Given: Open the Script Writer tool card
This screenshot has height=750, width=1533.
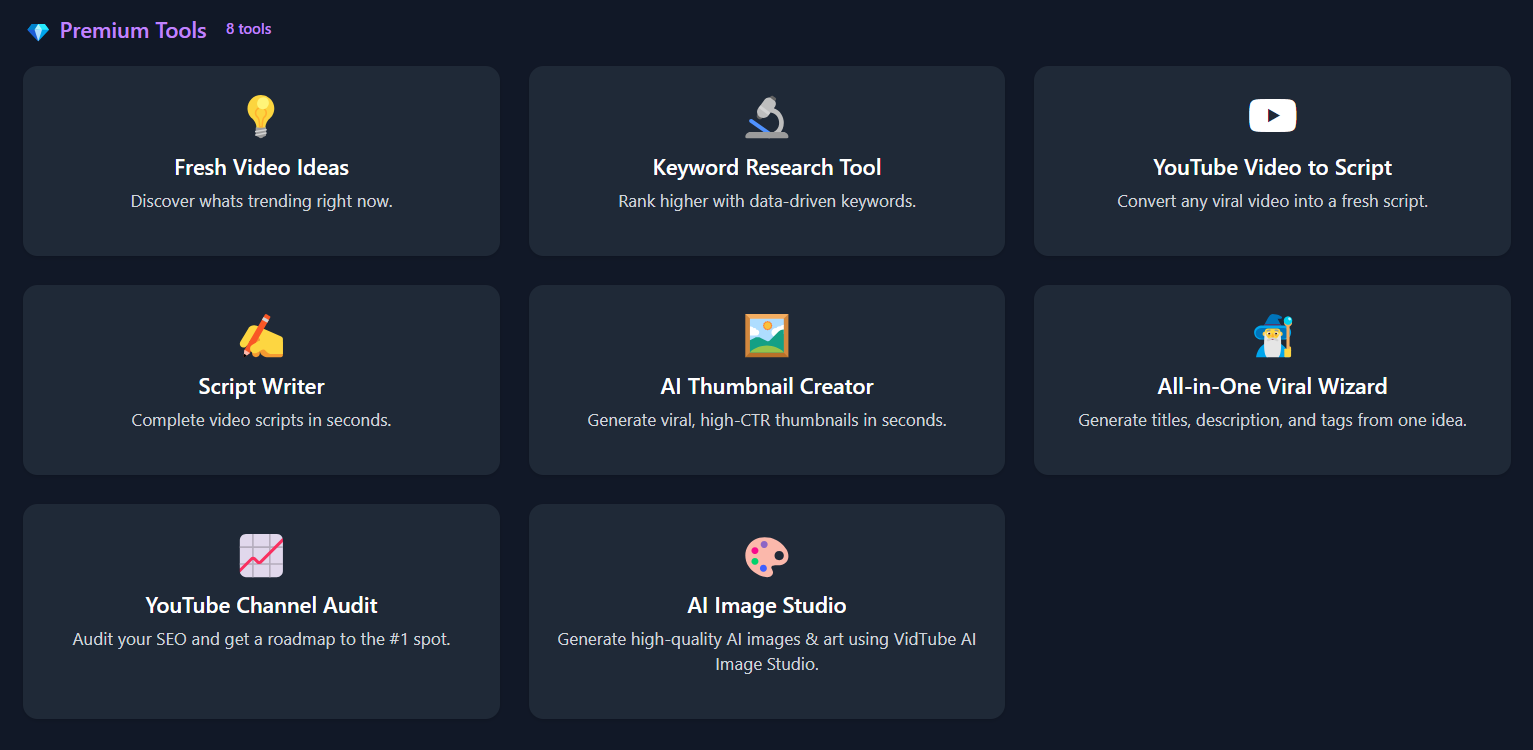Looking at the screenshot, I should pyautogui.click(x=261, y=380).
